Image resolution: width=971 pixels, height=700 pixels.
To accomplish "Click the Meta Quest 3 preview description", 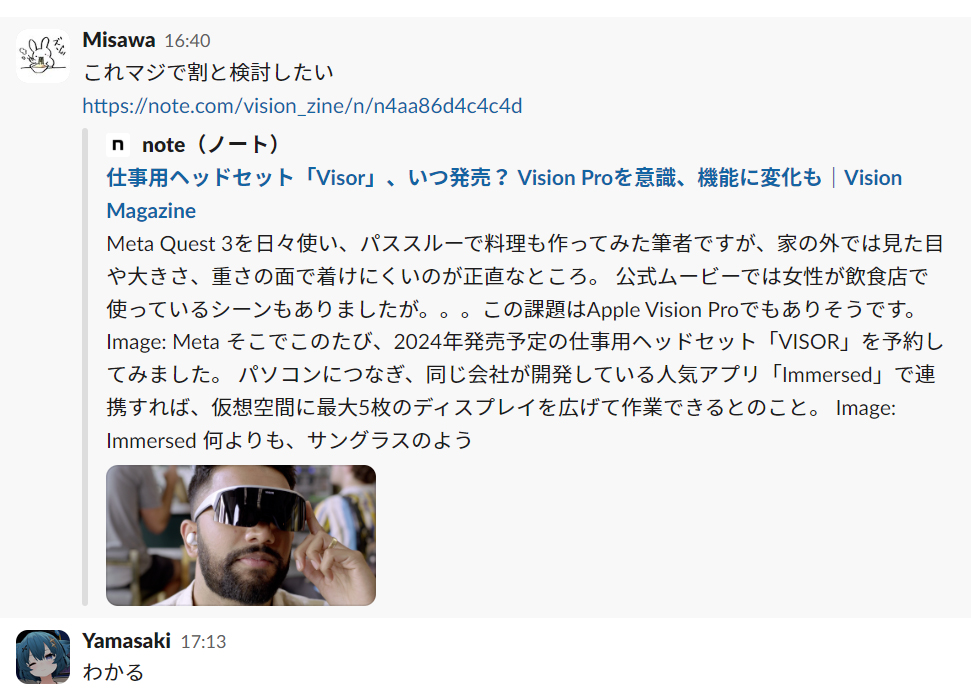I will tap(525, 341).
